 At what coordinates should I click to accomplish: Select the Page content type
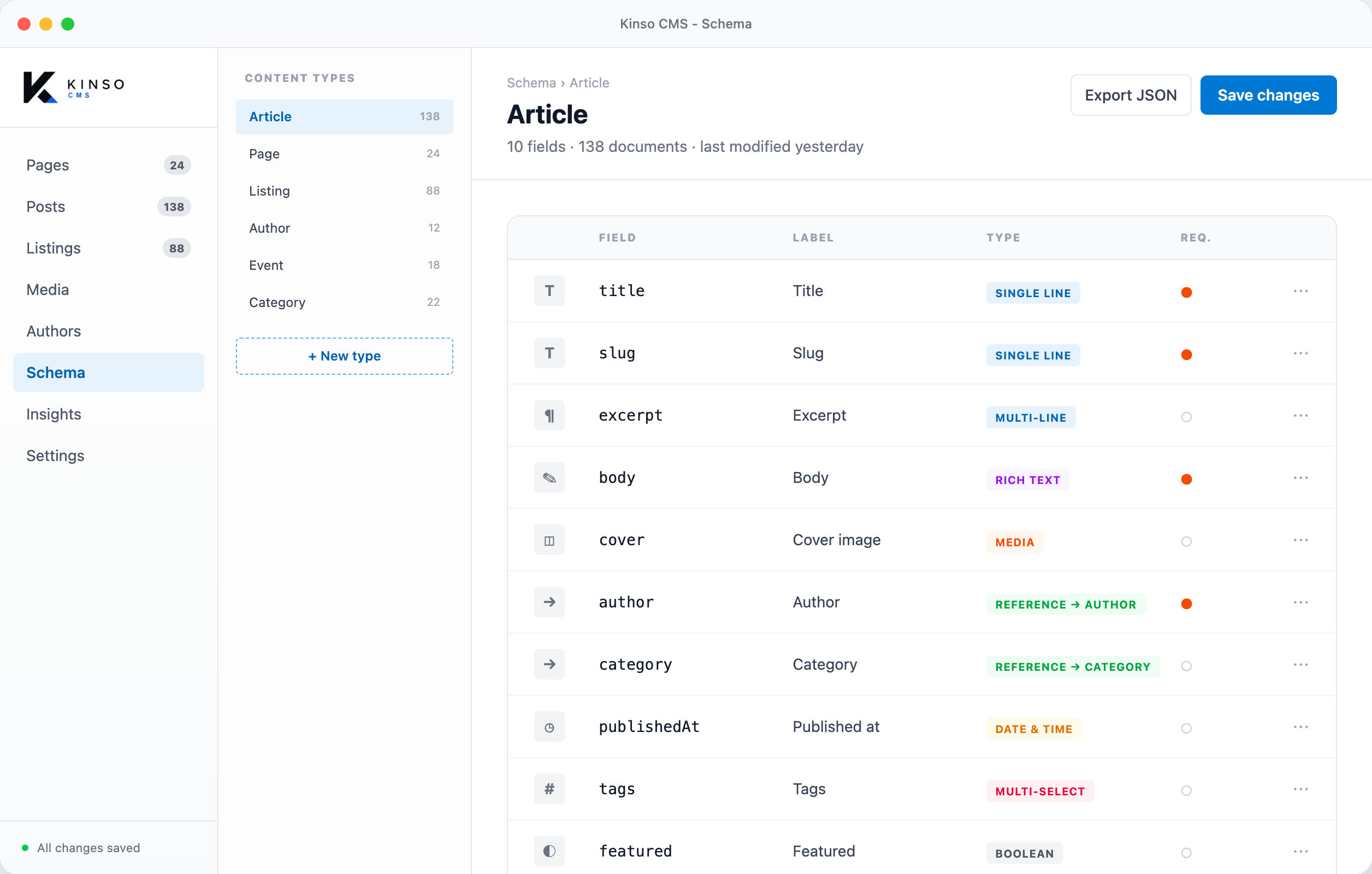pyautogui.click(x=344, y=154)
